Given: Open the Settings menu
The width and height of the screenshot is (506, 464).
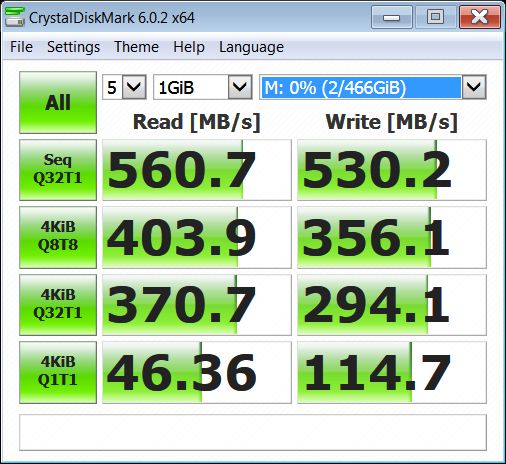Looking at the screenshot, I should [x=73, y=47].
